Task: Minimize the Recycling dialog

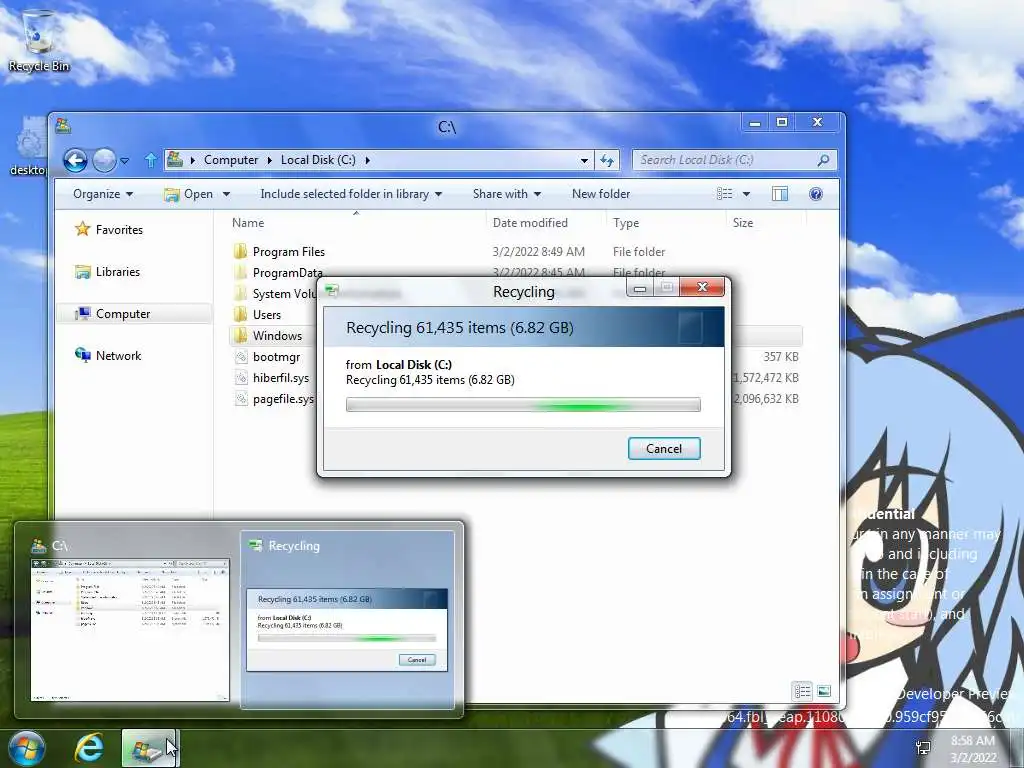Action: pos(640,287)
